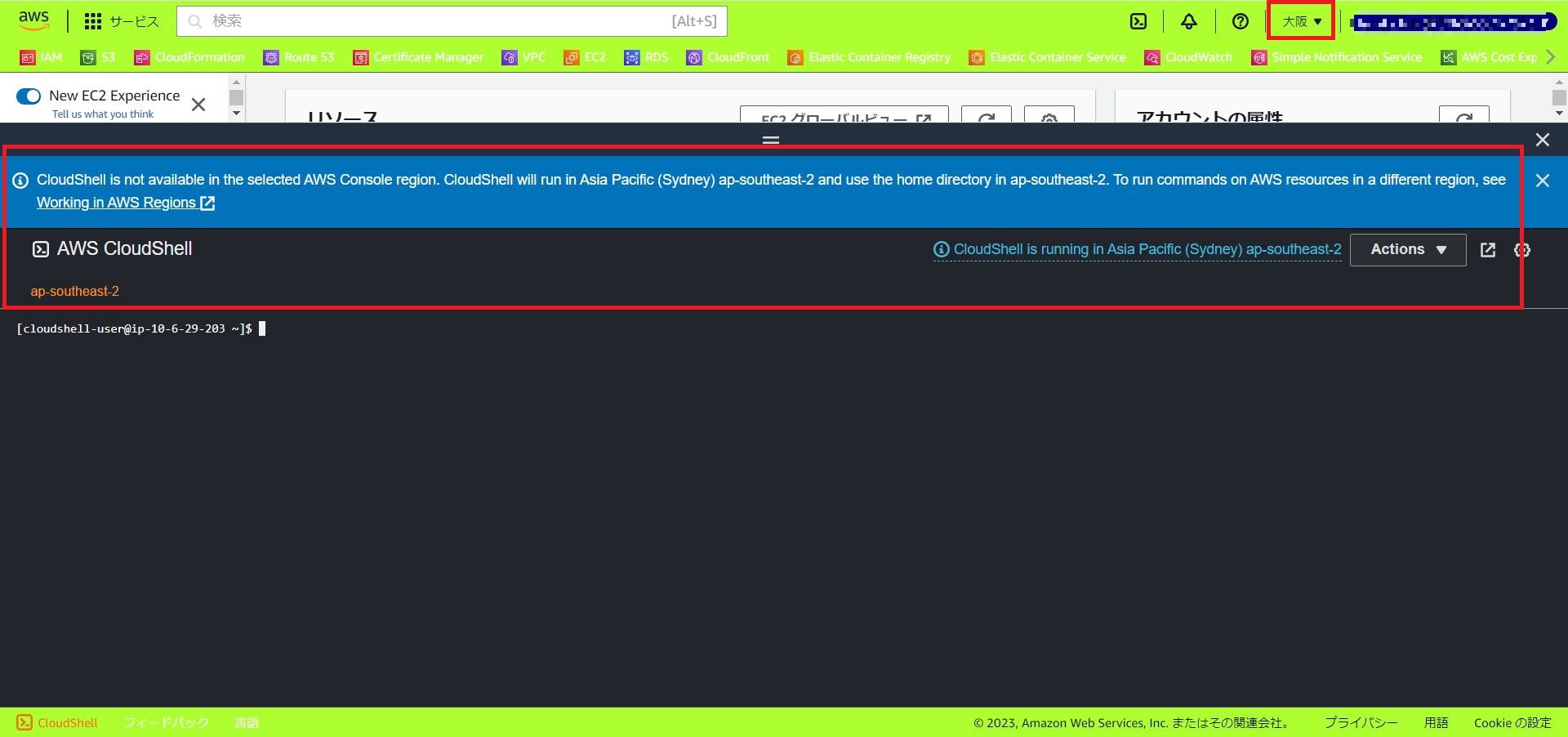
Task: Toggle off the New EC2 Experience switch
Action: (29, 96)
